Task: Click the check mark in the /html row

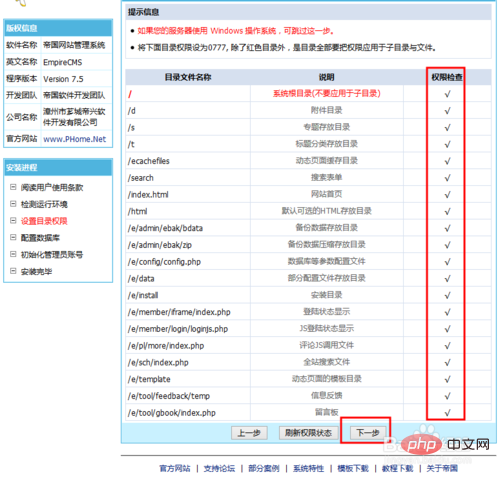Action: pyautogui.click(x=447, y=211)
